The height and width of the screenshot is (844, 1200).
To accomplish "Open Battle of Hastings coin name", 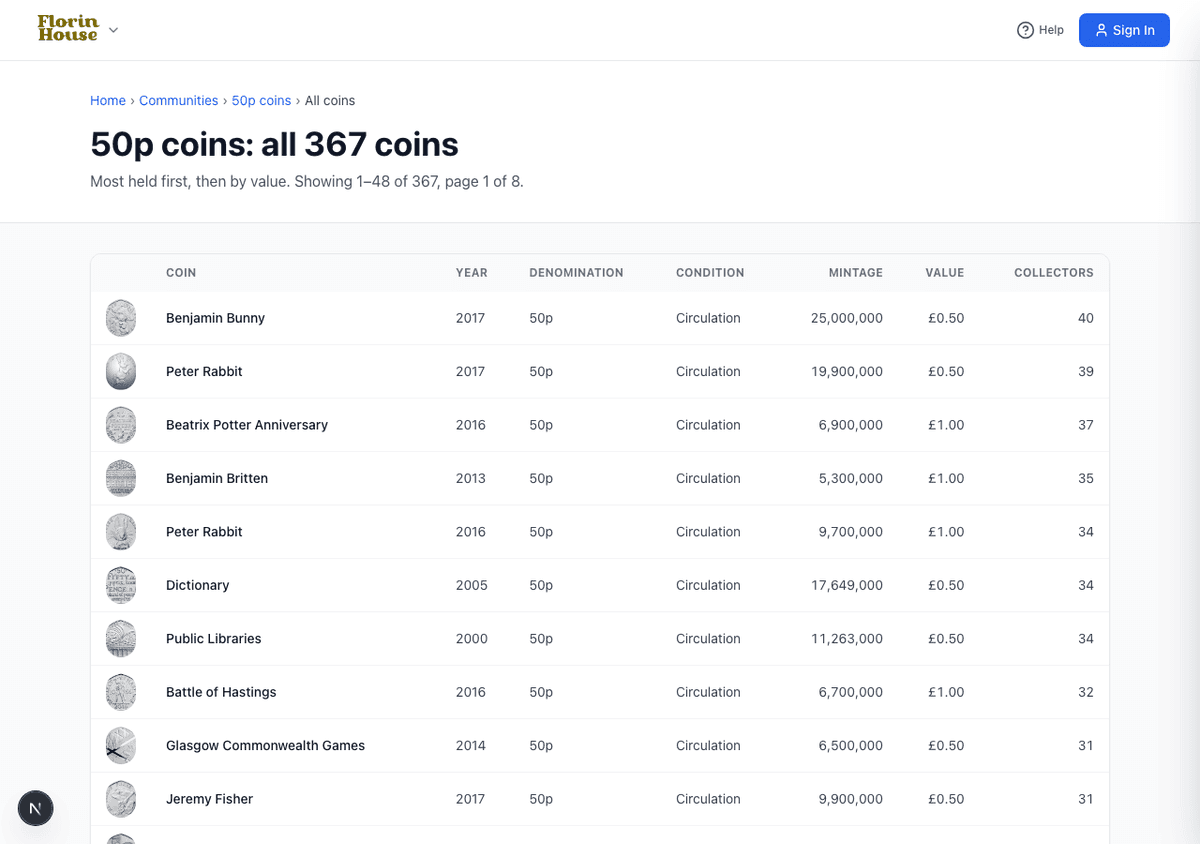I will click(x=221, y=692).
